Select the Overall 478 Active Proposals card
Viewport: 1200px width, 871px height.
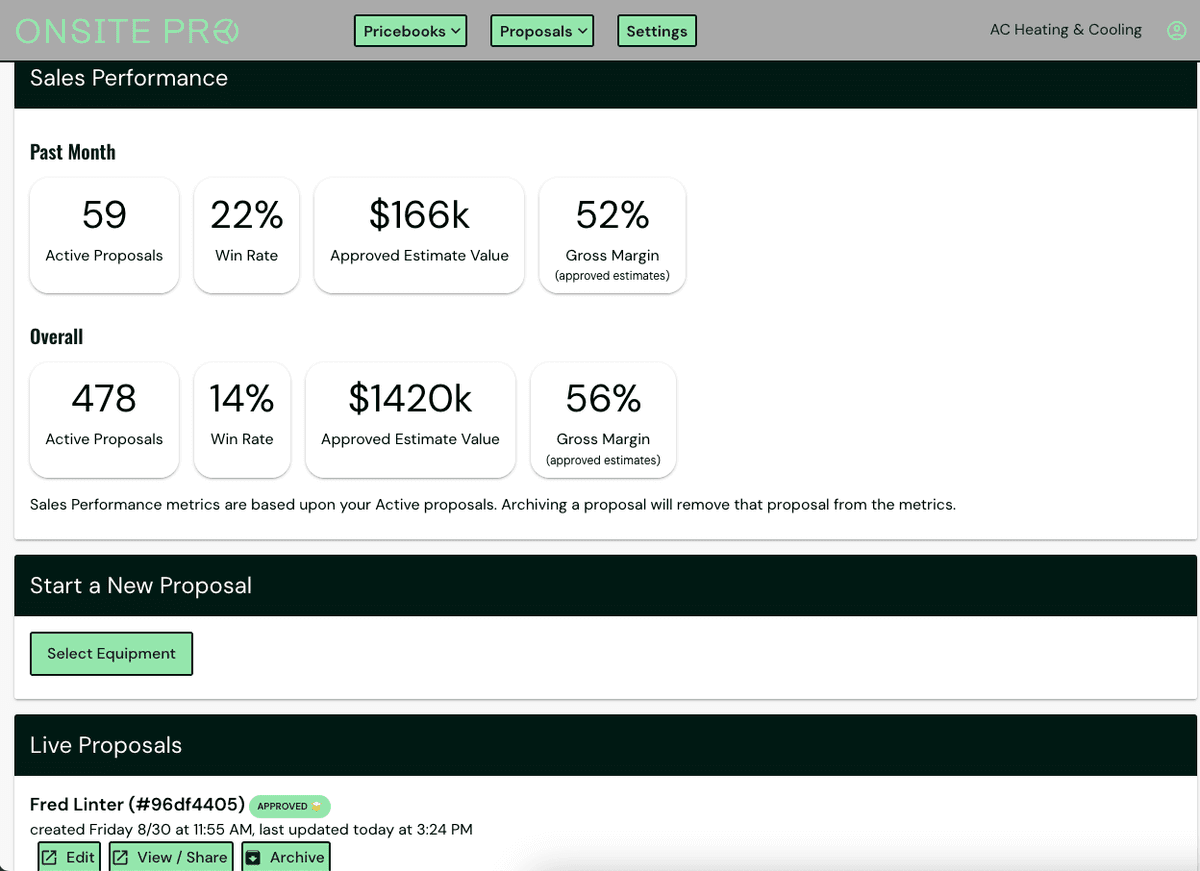104,419
